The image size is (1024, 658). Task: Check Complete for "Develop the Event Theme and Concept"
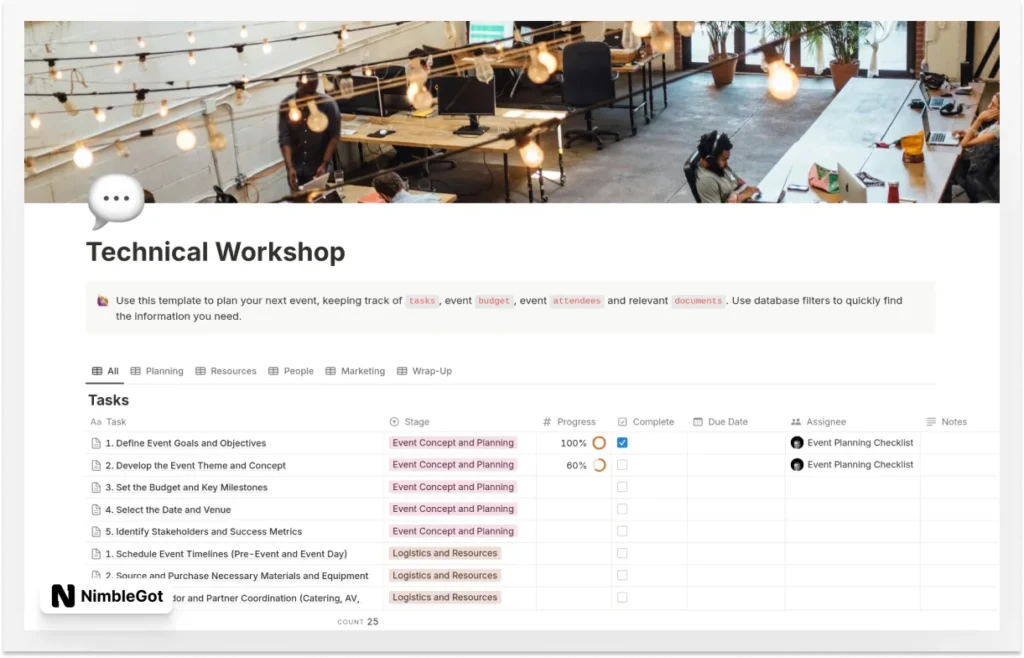623,465
